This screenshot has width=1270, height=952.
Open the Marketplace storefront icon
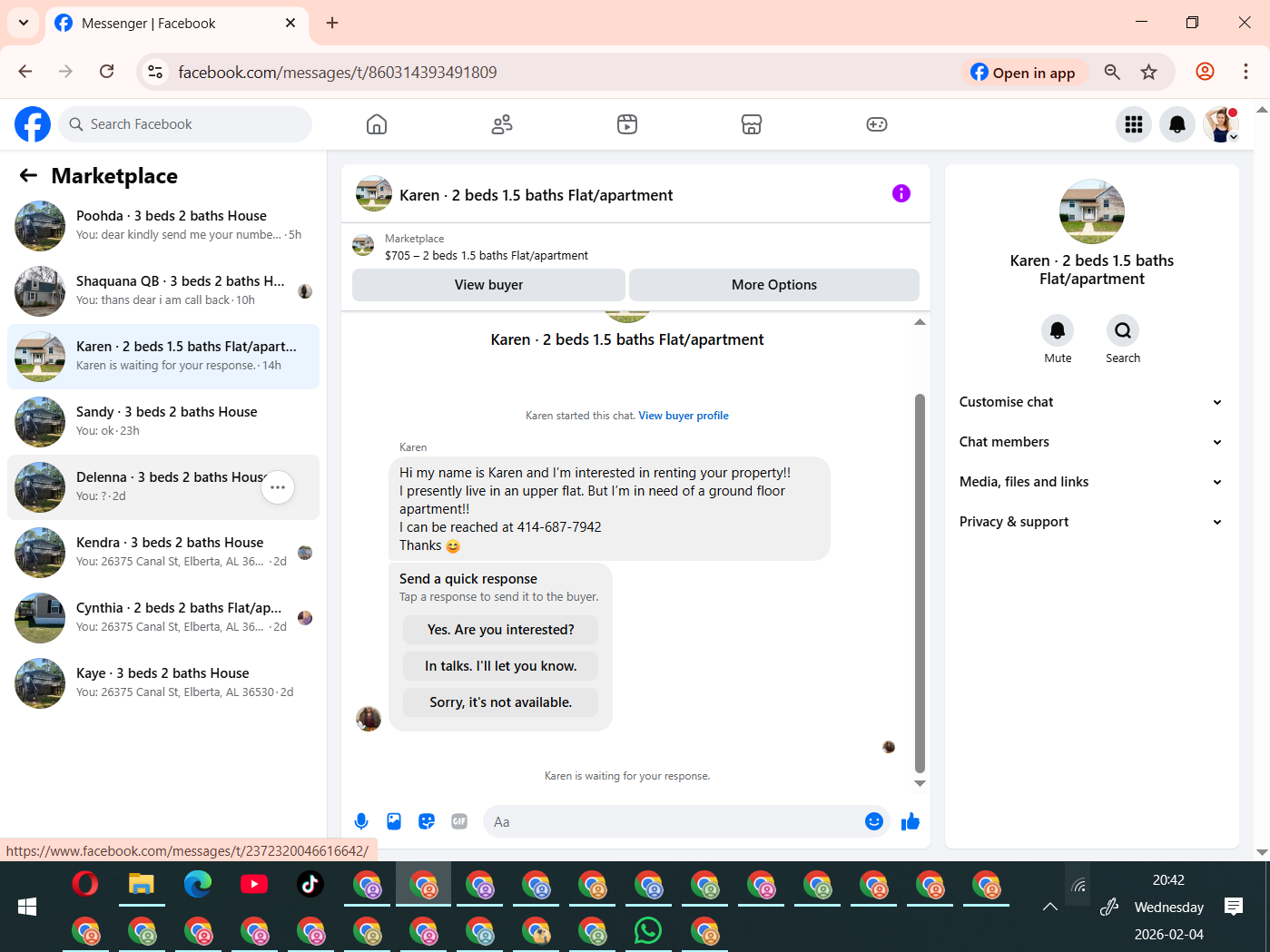[x=752, y=124]
